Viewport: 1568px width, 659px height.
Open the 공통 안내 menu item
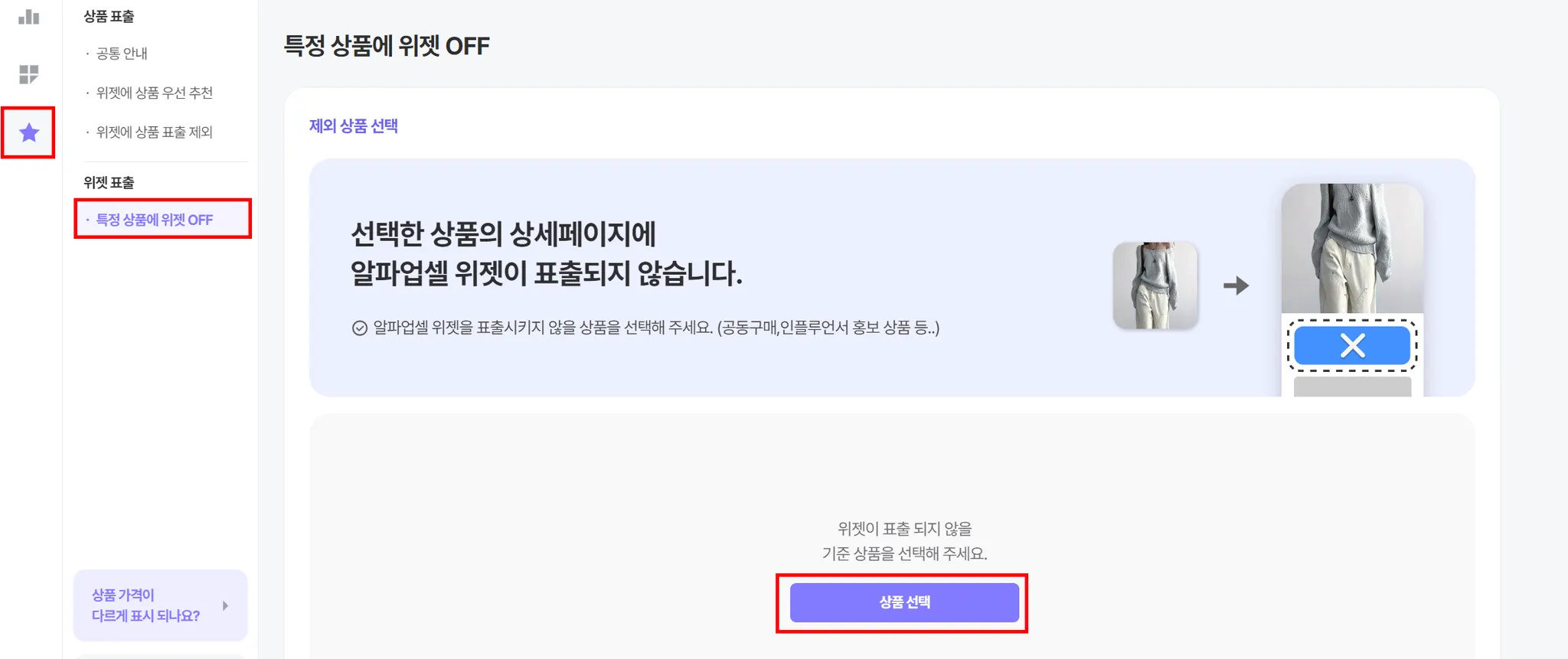122,54
